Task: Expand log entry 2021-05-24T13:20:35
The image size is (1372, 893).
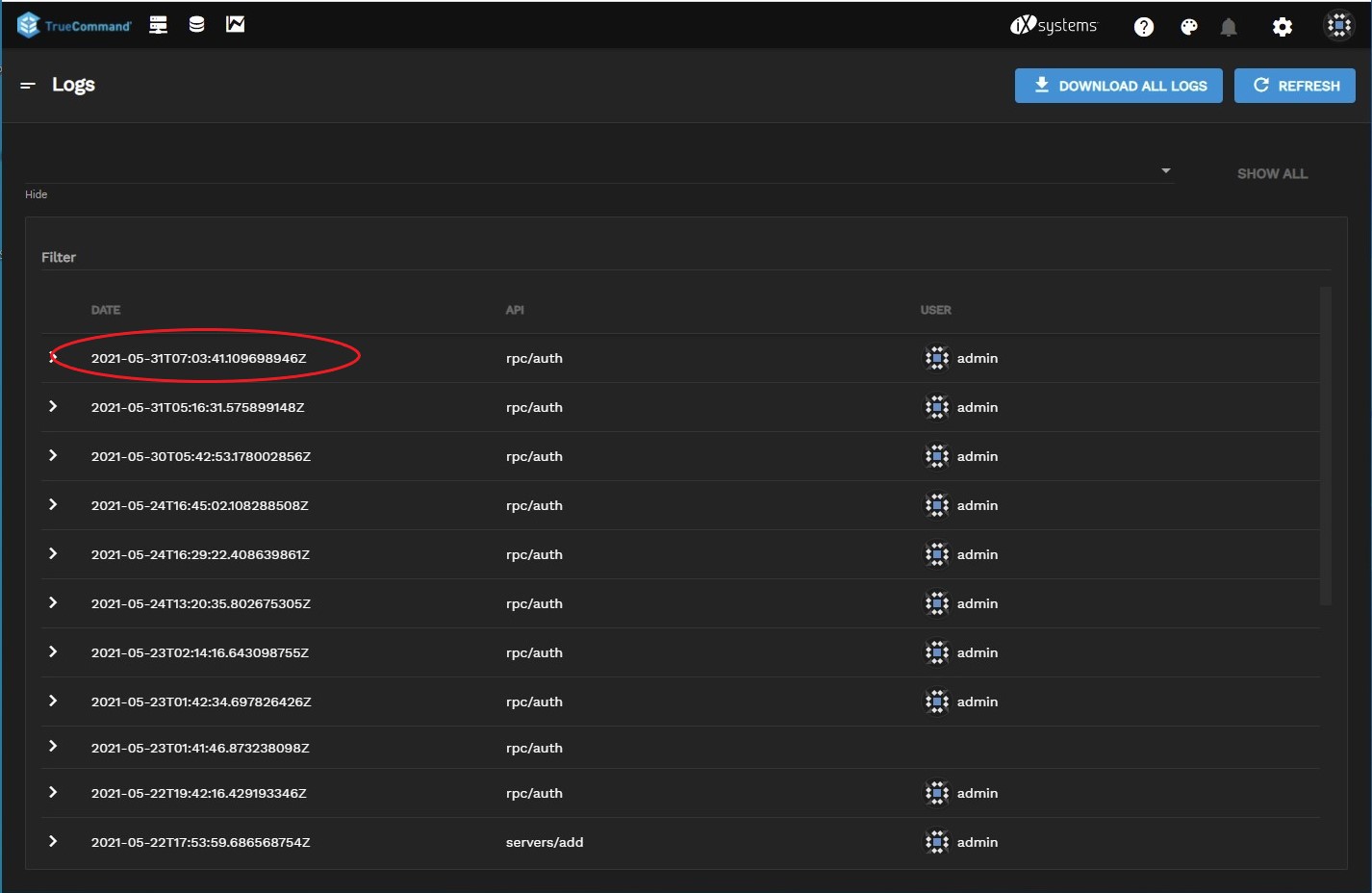Action: click(53, 602)
